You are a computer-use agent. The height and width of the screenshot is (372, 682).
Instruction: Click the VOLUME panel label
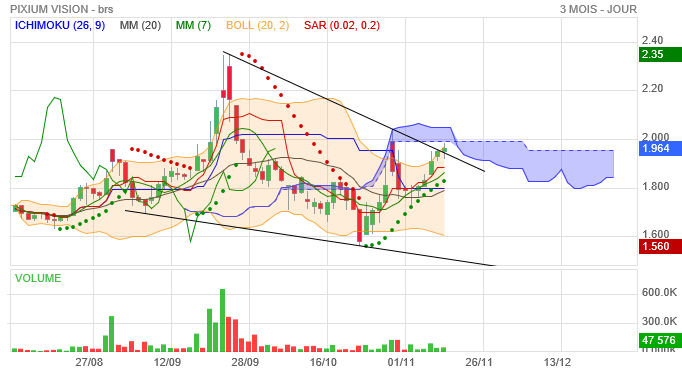[x=38, y=278]
